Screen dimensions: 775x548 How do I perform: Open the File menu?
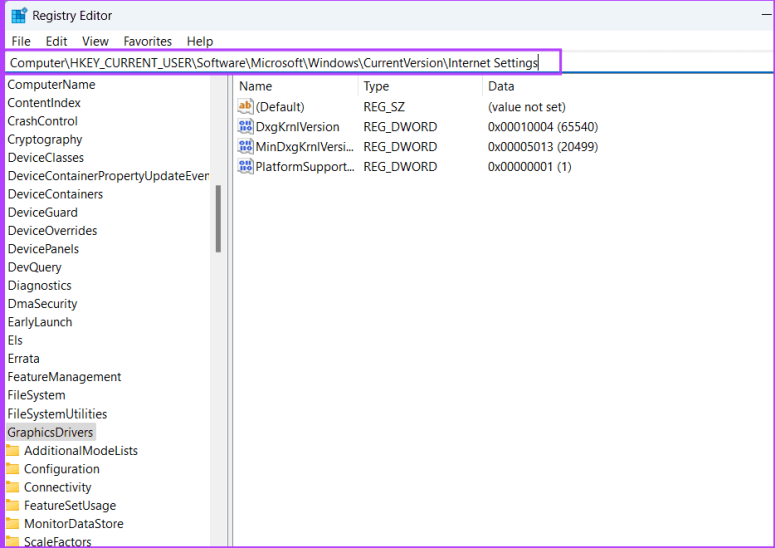21,41
